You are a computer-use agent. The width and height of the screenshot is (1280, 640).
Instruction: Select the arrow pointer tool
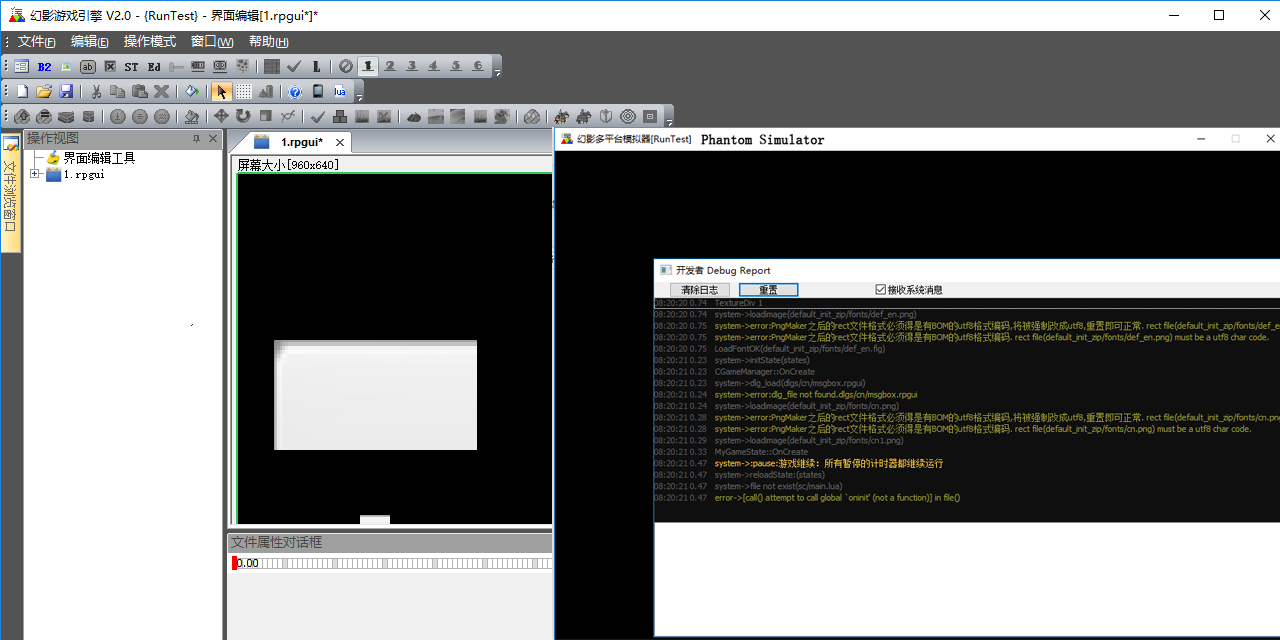pos(222,92)
